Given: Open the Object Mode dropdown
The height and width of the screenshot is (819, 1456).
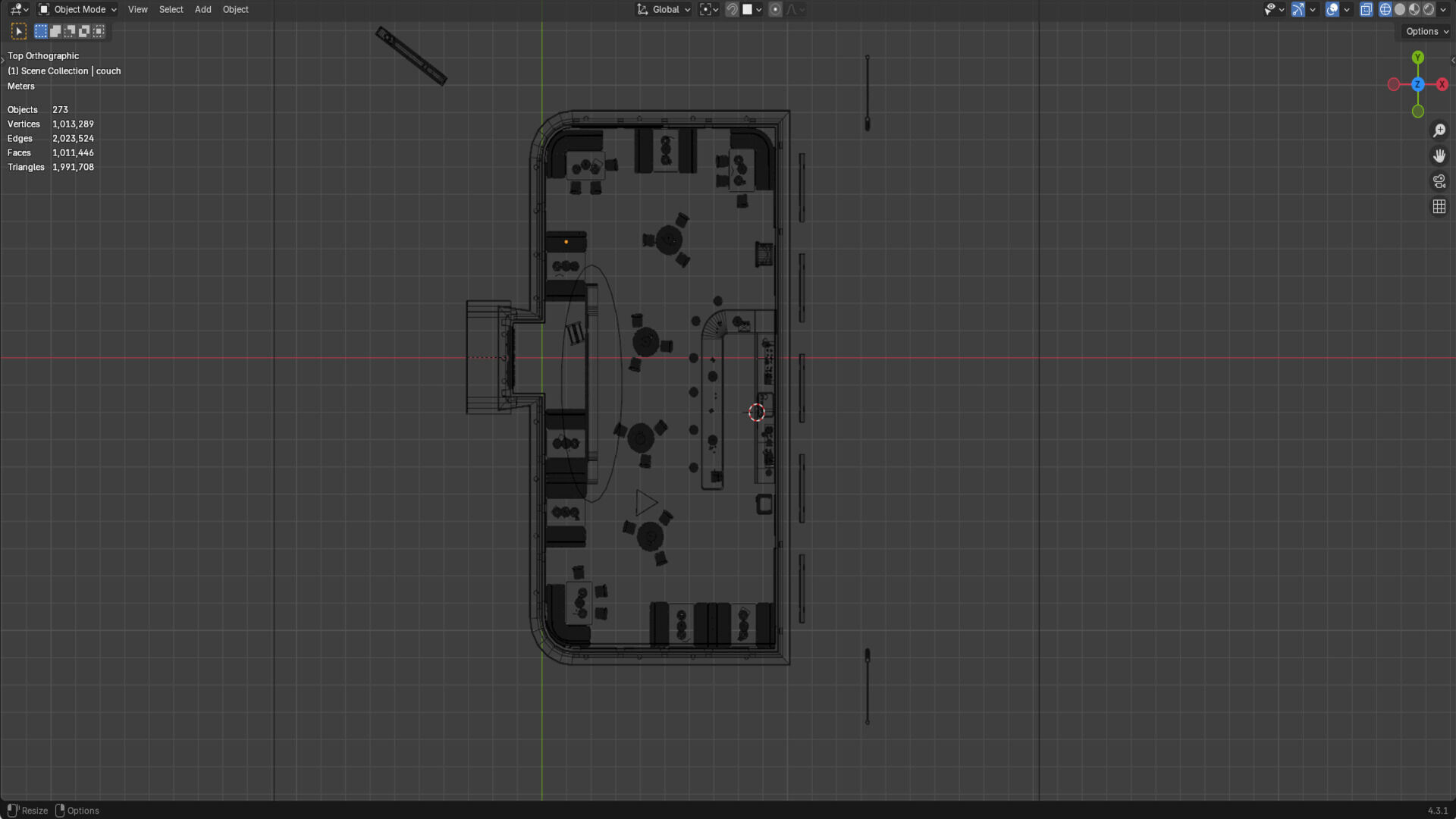Looking at the screenshot, I should (77, 10).
